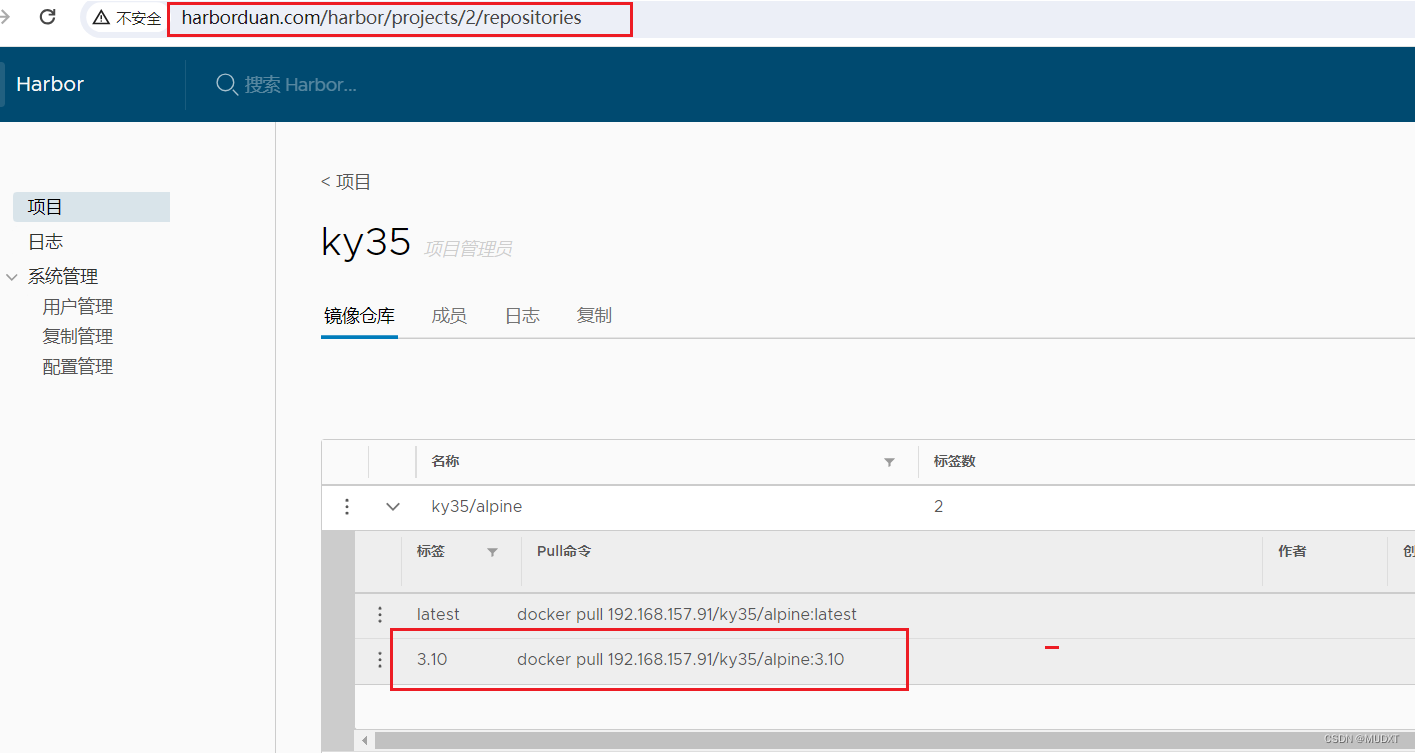Open the 日志 tab of project ky35

point(522,316)
